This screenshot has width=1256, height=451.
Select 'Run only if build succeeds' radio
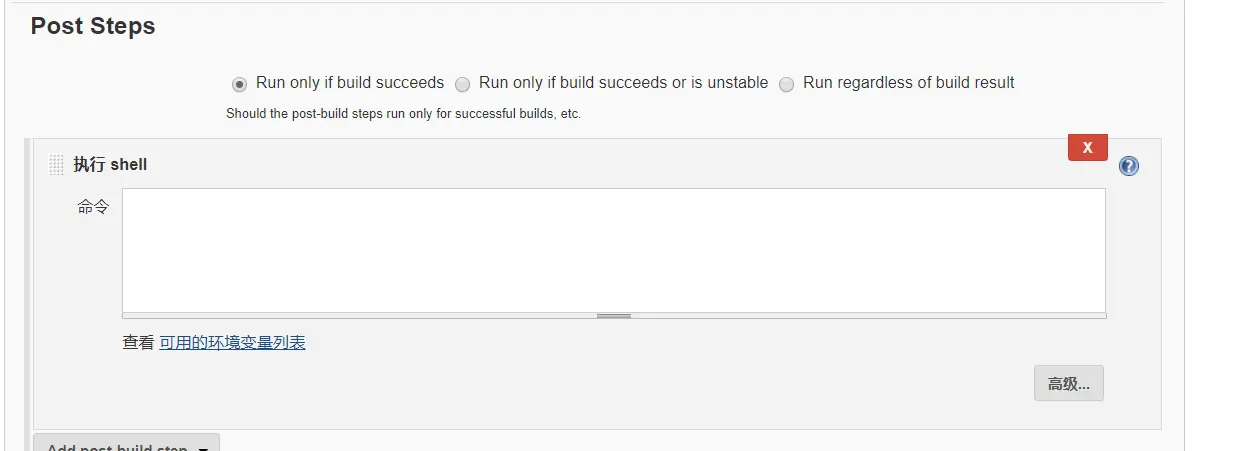click(x=239, y=84)
